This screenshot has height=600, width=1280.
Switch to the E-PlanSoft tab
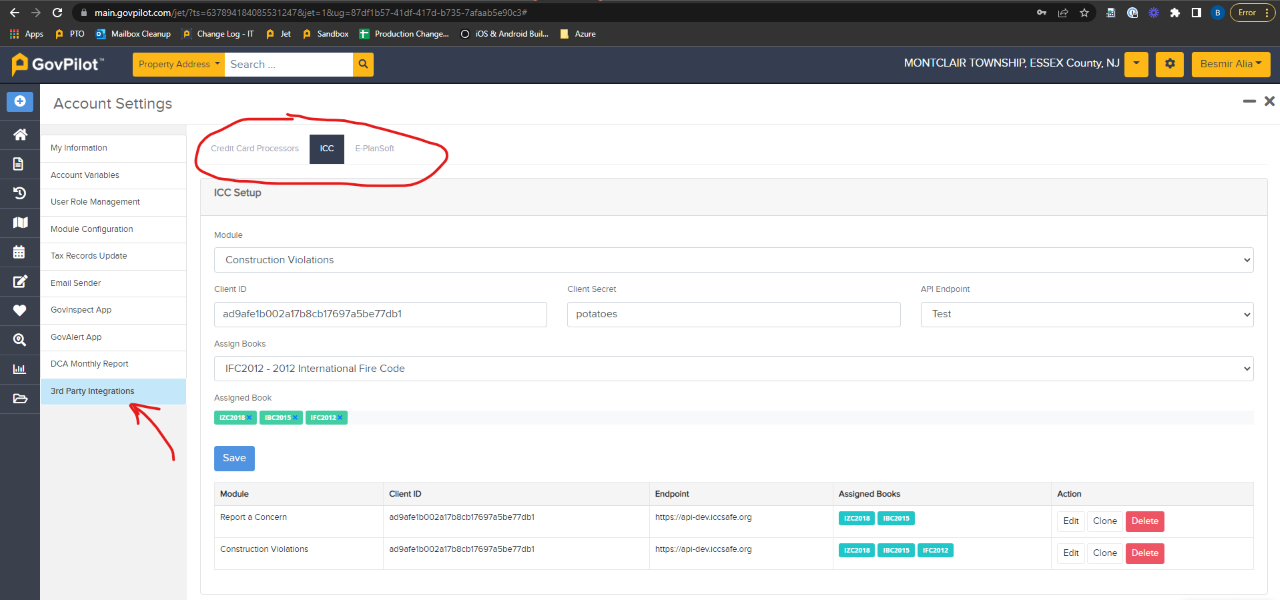tap(374, 148)
